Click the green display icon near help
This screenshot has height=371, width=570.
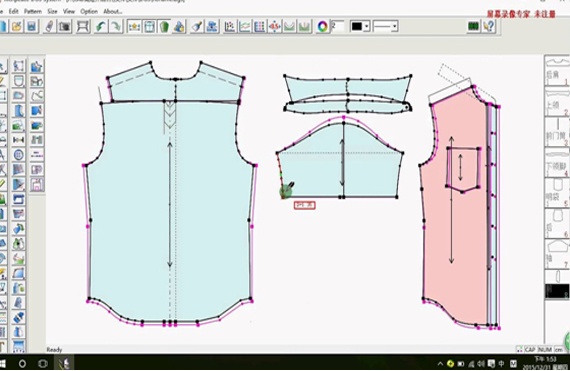click(x=473, y=27)
